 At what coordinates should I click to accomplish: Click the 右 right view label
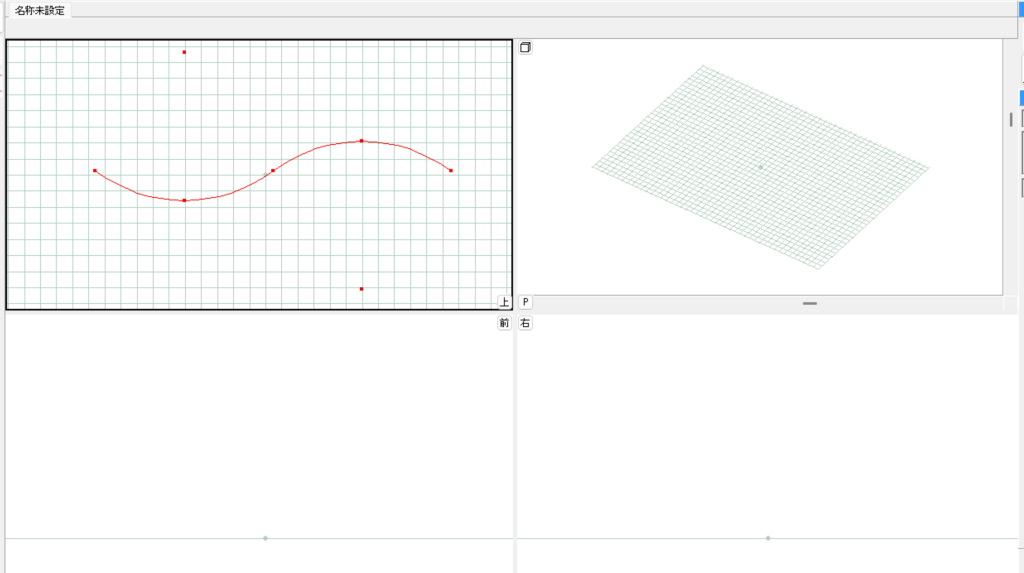[x=526, y=323]
